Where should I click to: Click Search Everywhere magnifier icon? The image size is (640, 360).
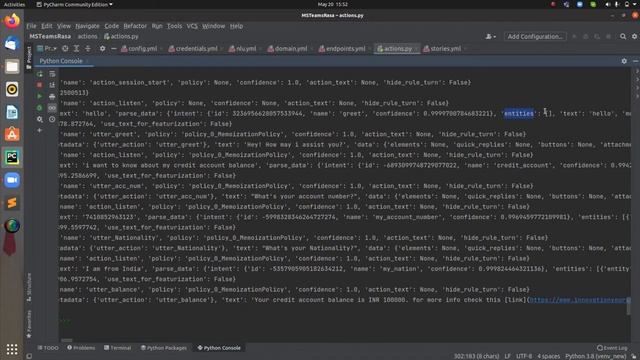click(x=623, y=37)
